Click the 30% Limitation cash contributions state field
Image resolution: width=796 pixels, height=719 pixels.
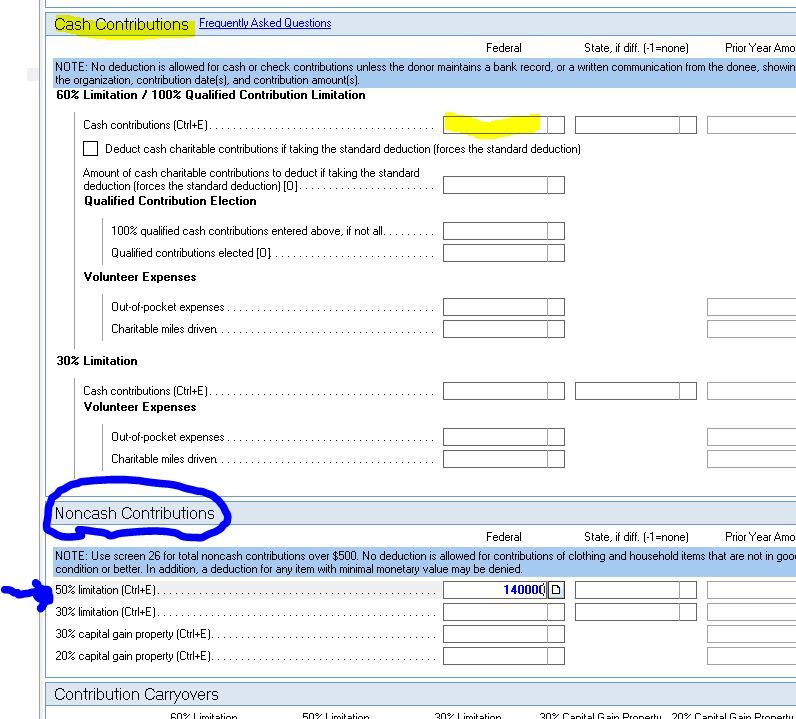pyautogui.click(x=626, y=391)
